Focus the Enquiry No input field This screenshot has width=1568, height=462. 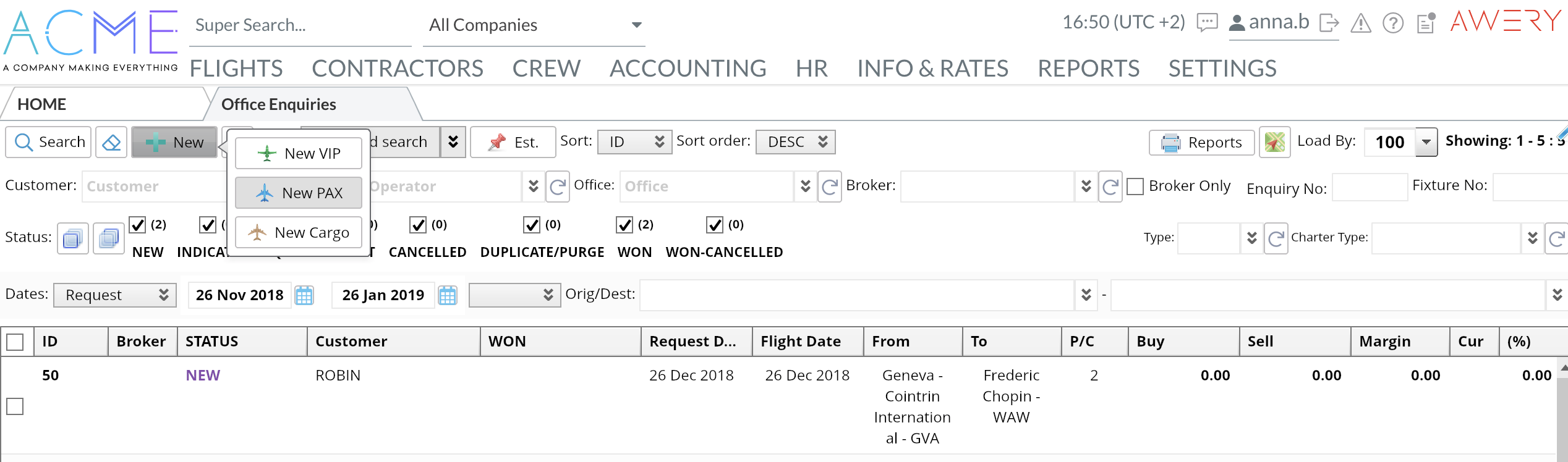[x=1369, y=187]
